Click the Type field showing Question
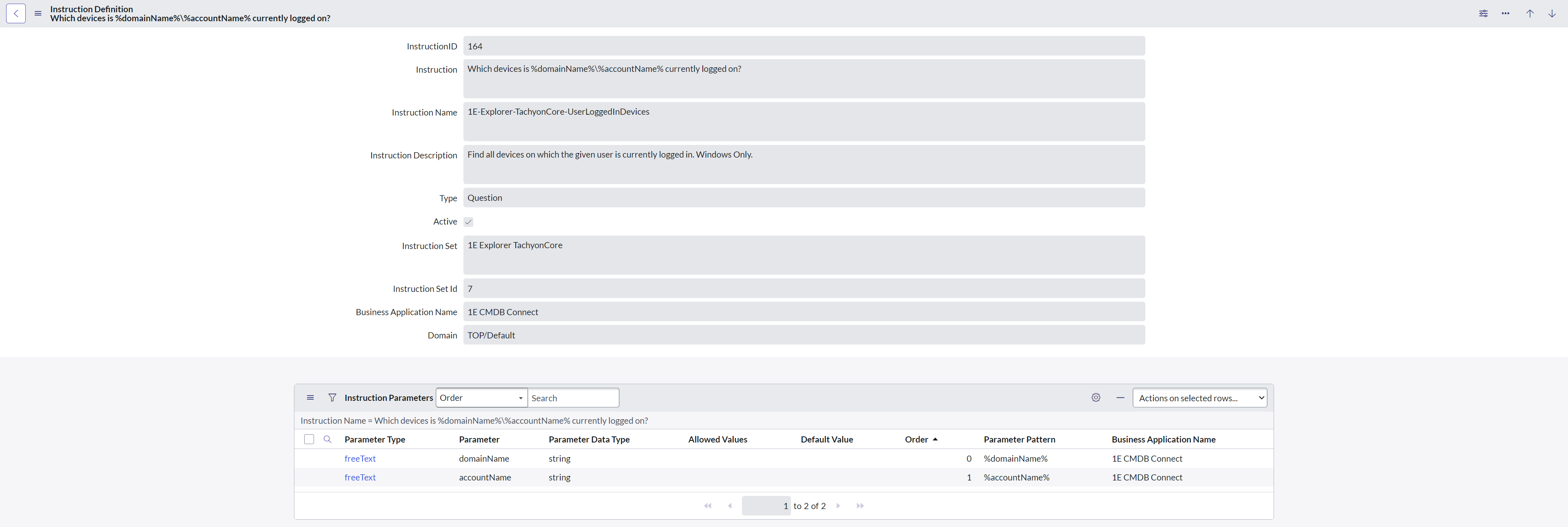Screen dimensions: 1568x527 pos(804,198)
